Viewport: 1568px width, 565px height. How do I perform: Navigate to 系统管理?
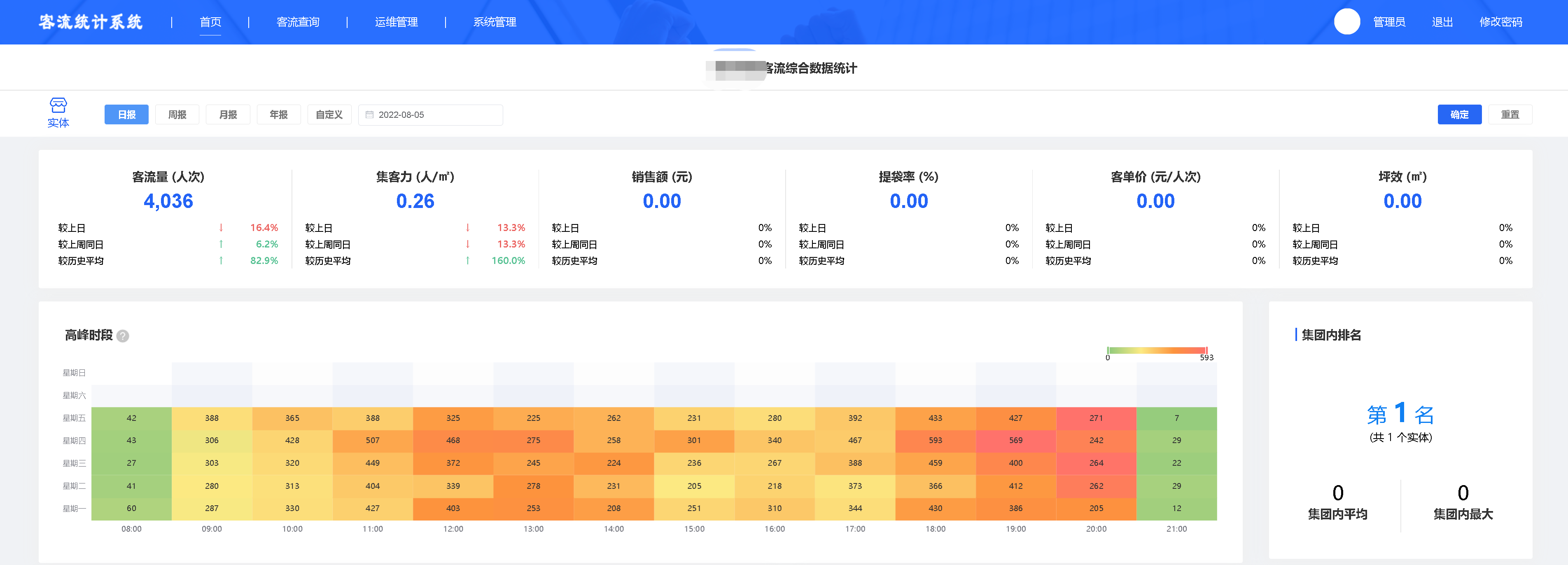click(x=494, y=22)
